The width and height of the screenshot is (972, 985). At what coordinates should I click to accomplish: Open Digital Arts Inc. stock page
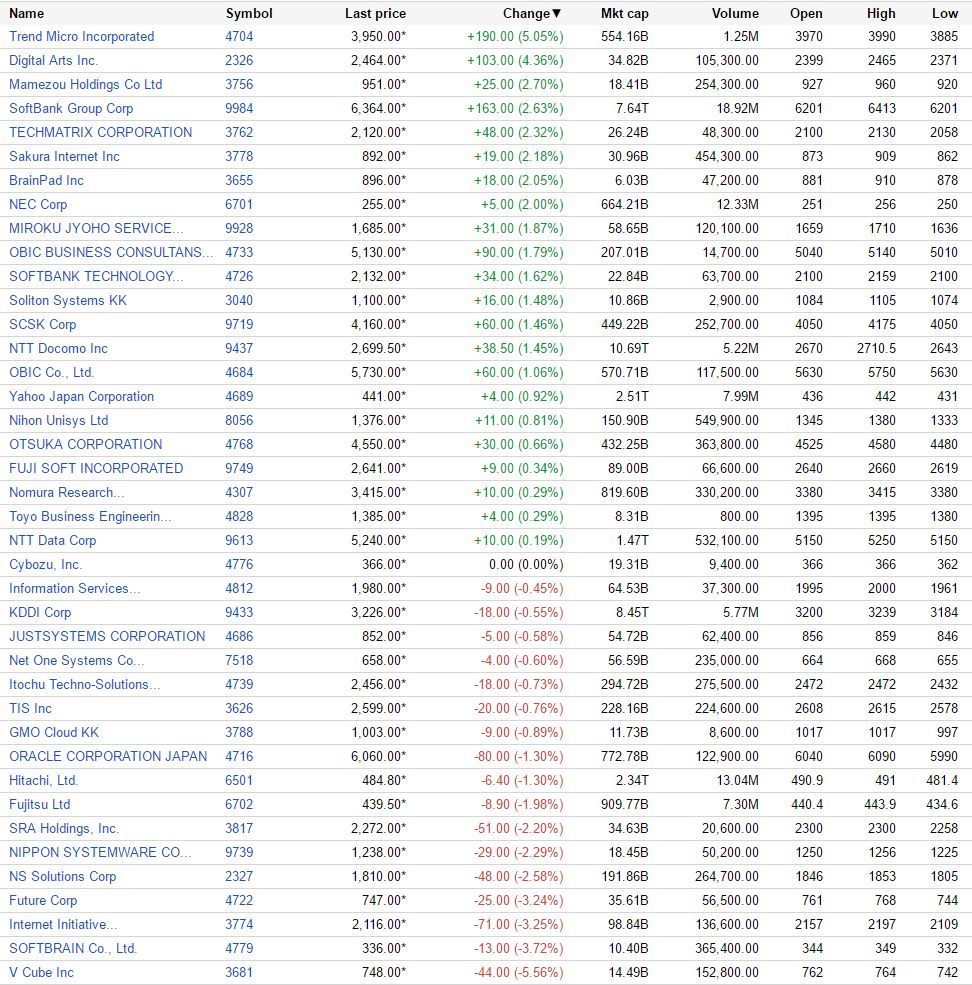(x=53, y=60)
